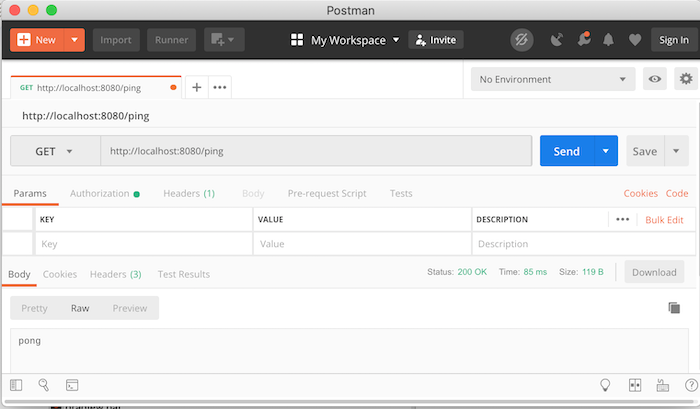700x409 pixels.
Task: Click the blue Send button
Action: click(566, 152)
